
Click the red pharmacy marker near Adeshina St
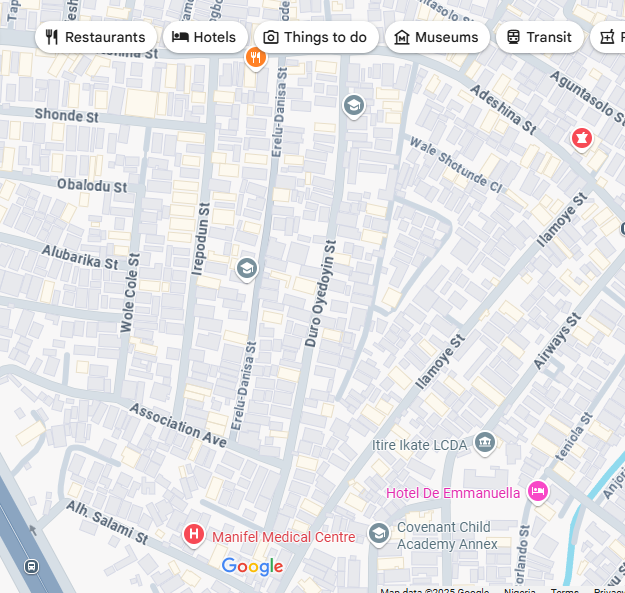[582, 139]
